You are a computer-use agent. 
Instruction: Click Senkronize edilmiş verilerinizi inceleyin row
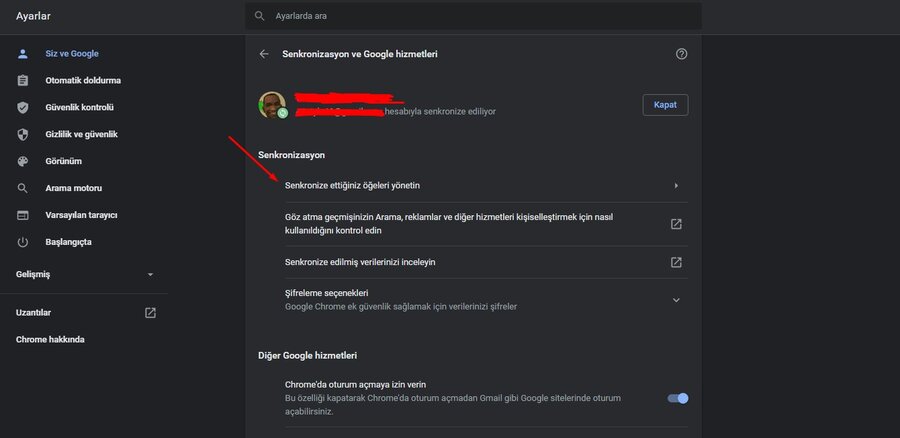(x=486, y=262)
